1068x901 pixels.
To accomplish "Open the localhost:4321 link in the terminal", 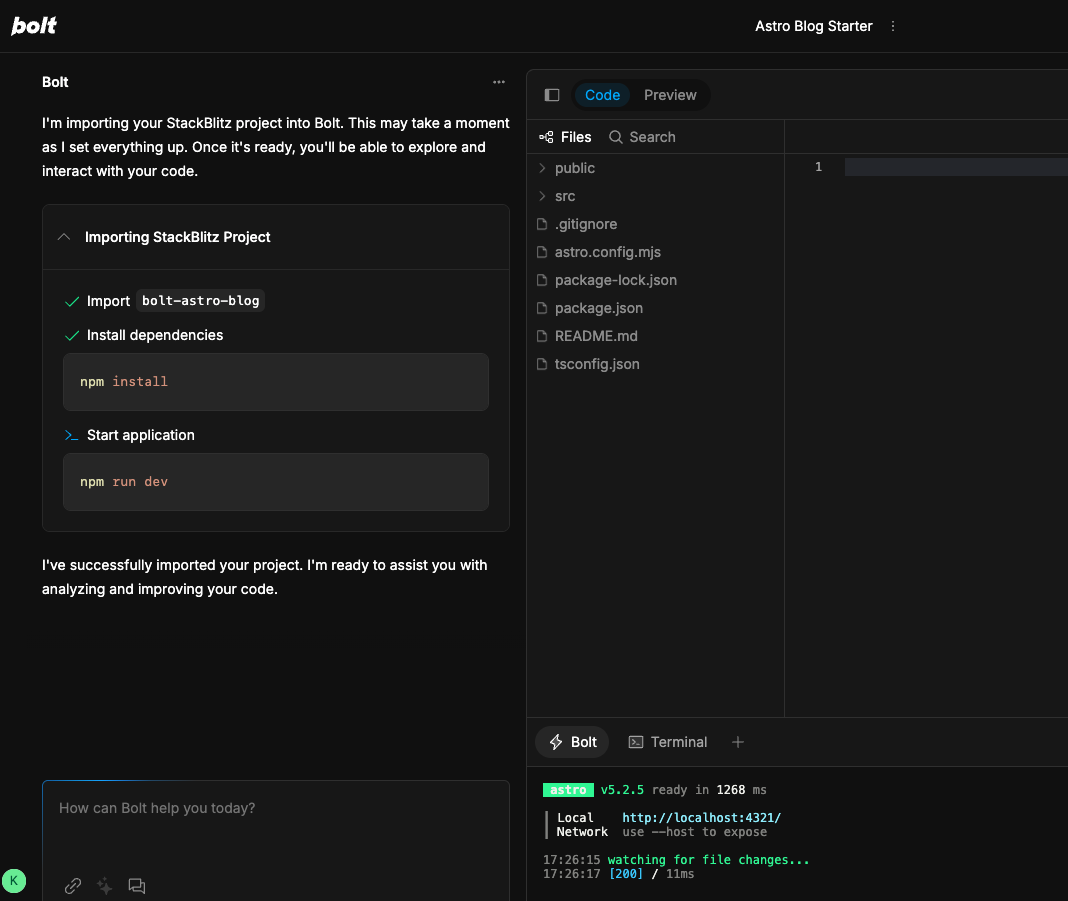I will pos(701,817).
